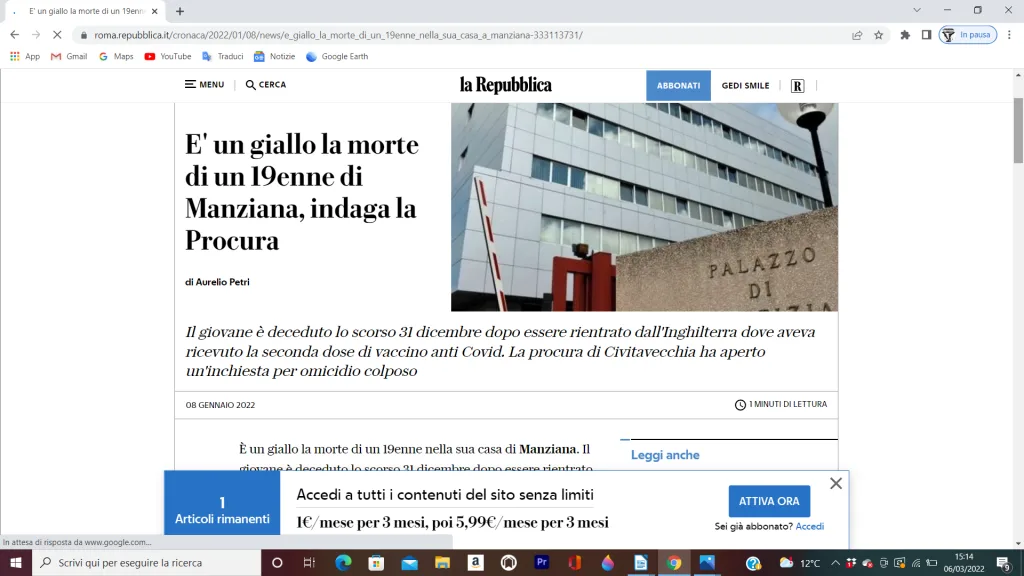The width and height of the screenshot is (1024, 576).
Task: Click the R account icon
Action: point(797,86)
